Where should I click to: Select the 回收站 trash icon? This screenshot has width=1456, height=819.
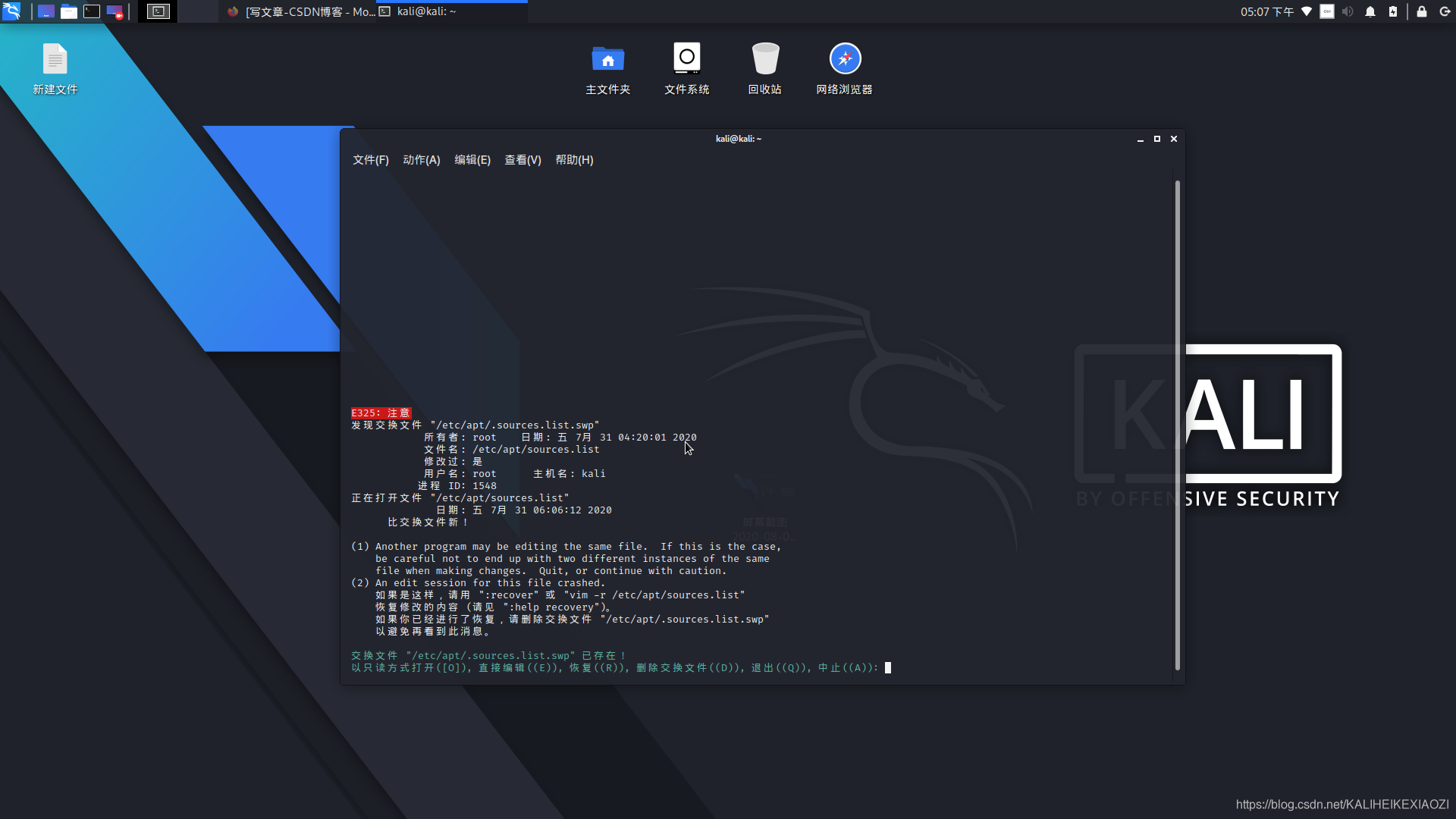tap(764, 69)
